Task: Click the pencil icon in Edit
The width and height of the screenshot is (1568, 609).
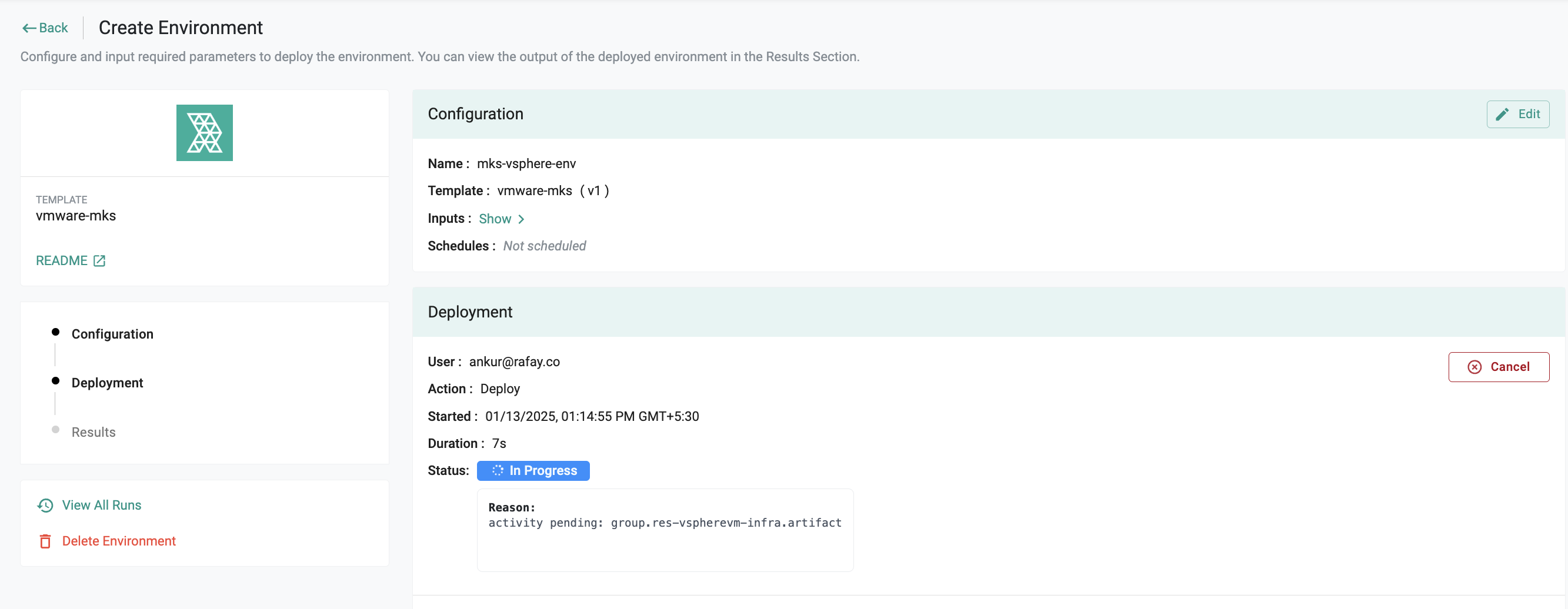Action: pos(1502,115)
